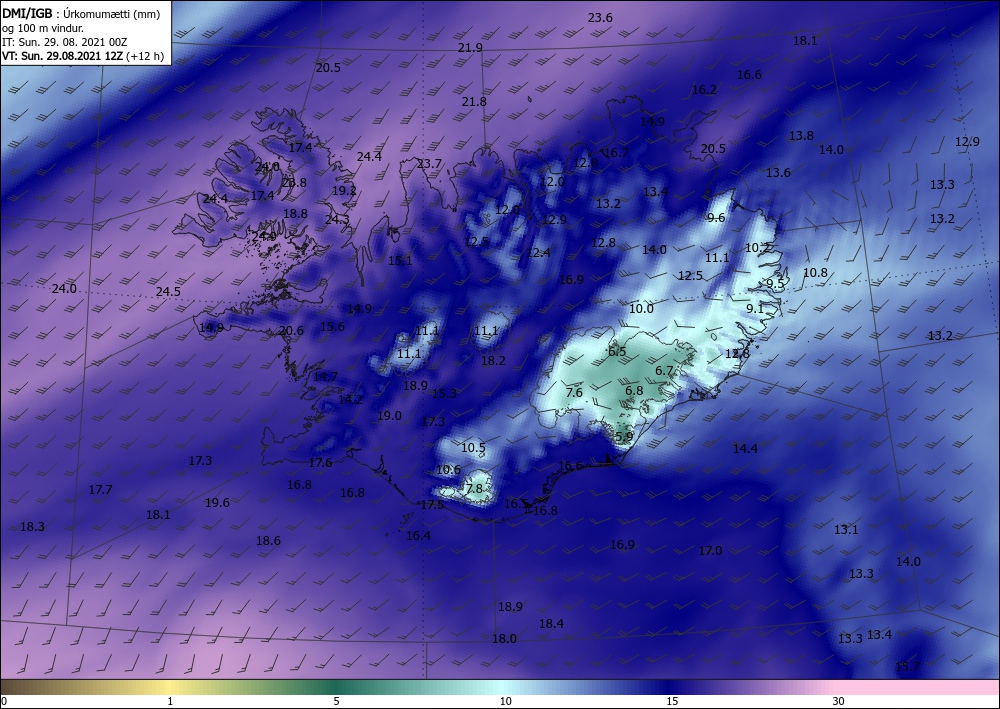Click the 21.8 map value
This screenshot has height=709, width=1000.
tap(474, 102)
